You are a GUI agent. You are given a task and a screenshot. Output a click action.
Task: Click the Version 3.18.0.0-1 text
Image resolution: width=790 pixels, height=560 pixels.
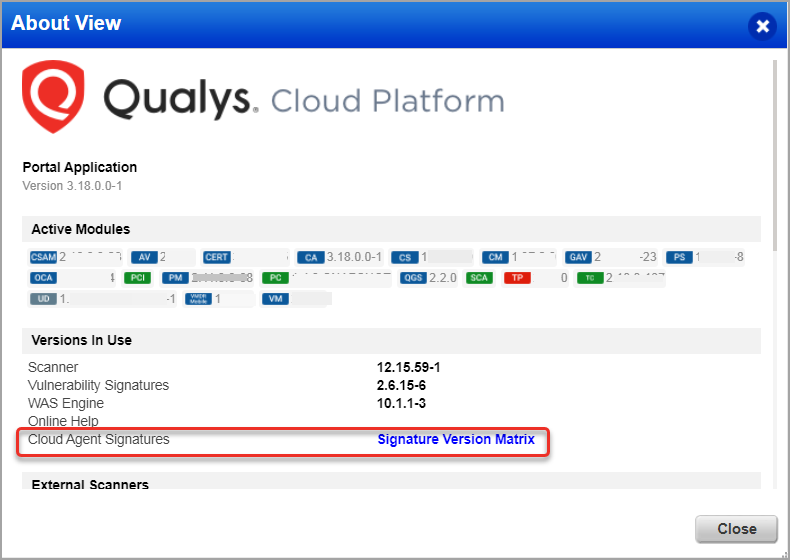[x=72, y=186]
